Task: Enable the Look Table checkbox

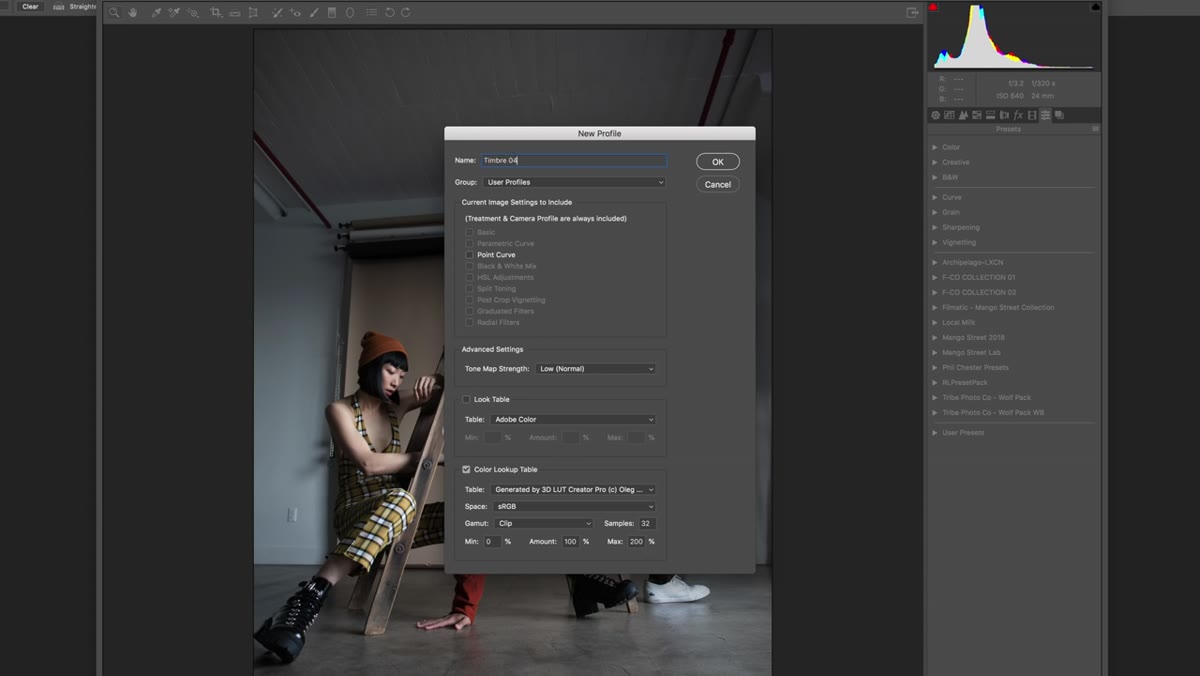Action: pos(466,399)
